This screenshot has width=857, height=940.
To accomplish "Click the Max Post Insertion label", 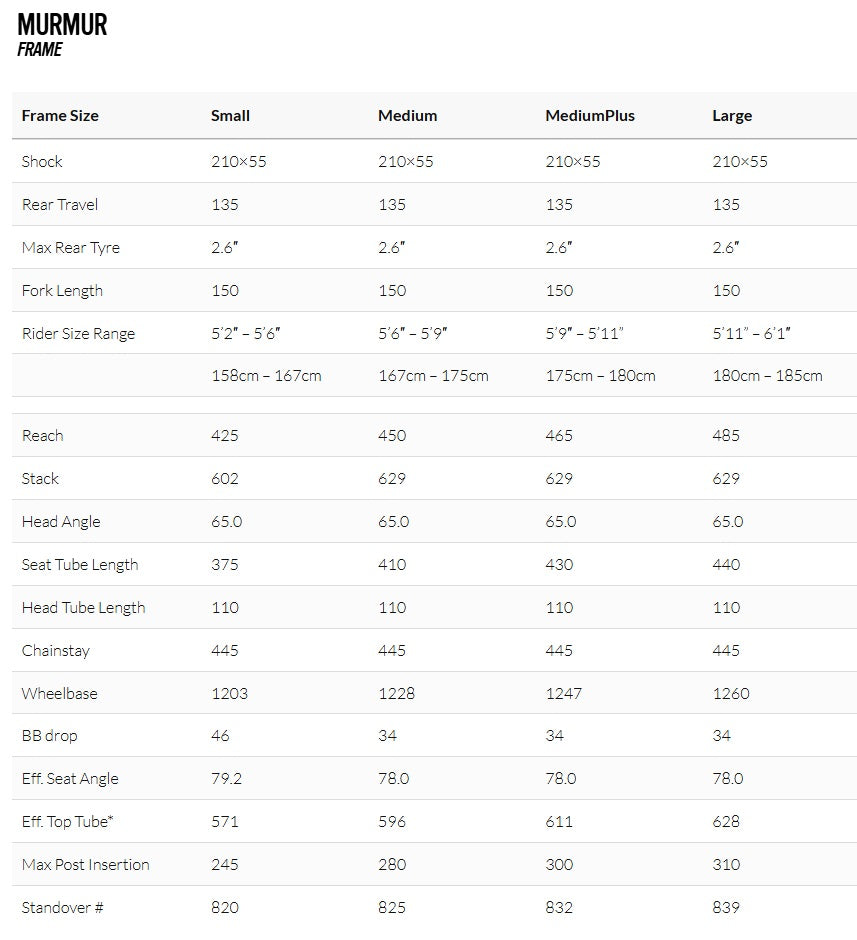I will coord(86,864).
